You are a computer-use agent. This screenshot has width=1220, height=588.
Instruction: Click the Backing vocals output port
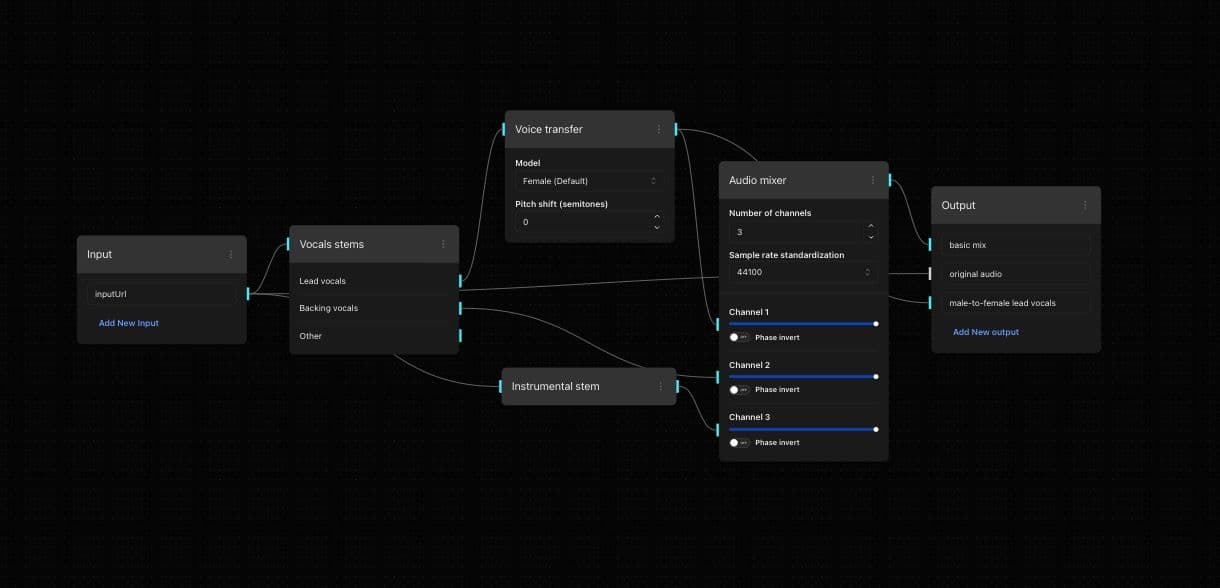[460, 308]
